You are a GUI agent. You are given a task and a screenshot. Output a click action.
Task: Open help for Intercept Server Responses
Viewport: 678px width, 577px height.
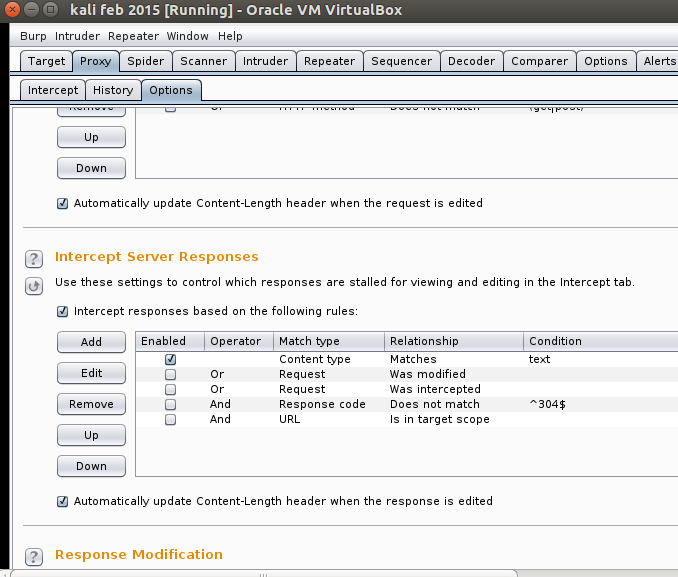34,259
